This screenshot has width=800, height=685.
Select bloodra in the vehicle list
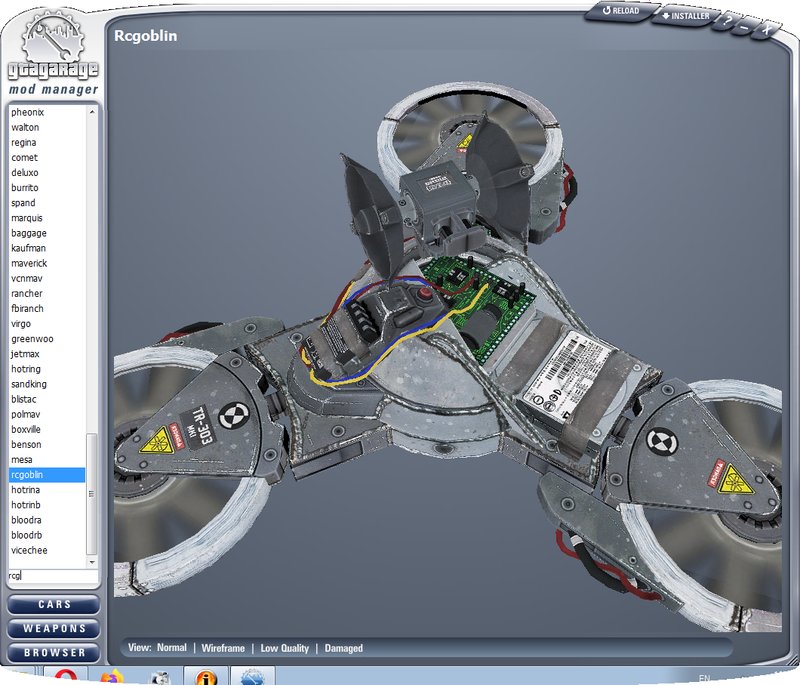click(x=47, y=520)
